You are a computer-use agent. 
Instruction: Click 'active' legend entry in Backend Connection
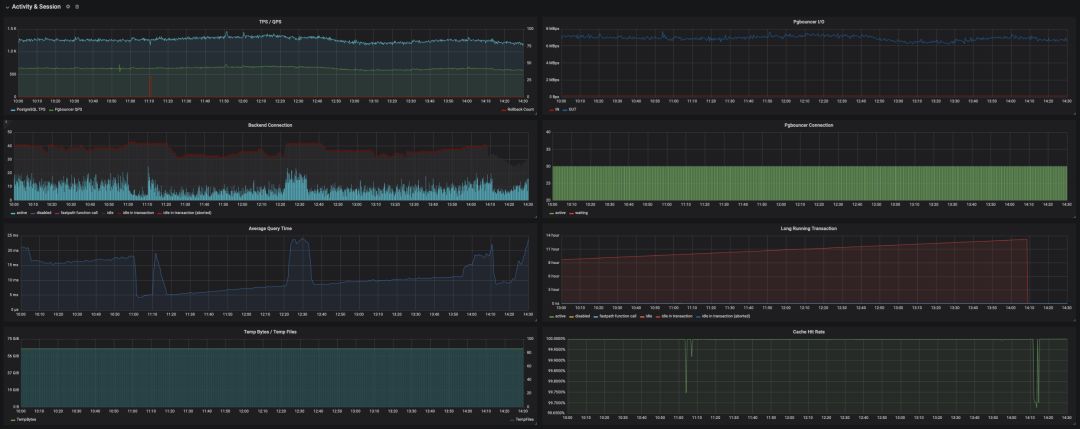click(19, 213)
